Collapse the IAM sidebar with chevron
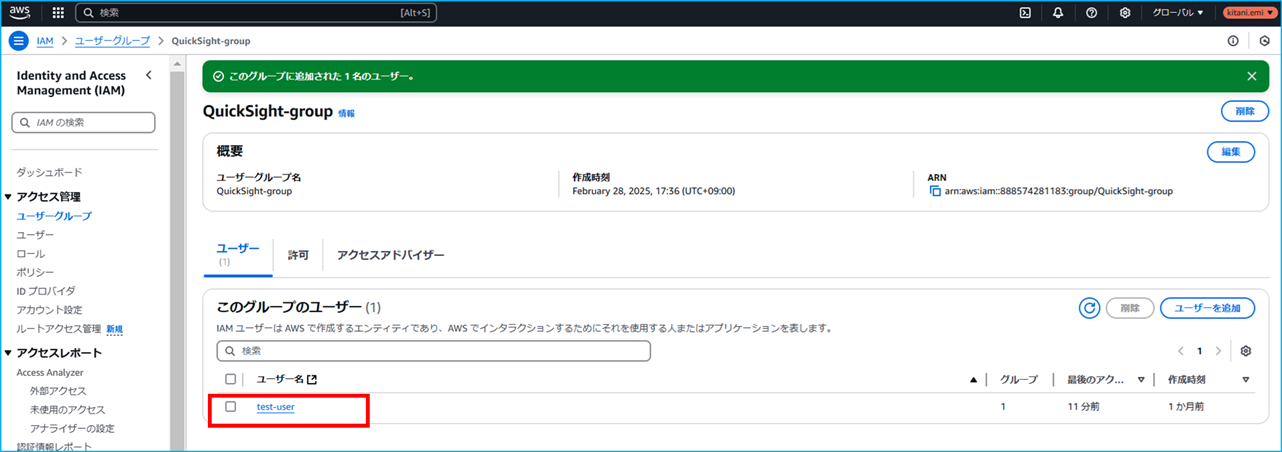 coord(149,75)
